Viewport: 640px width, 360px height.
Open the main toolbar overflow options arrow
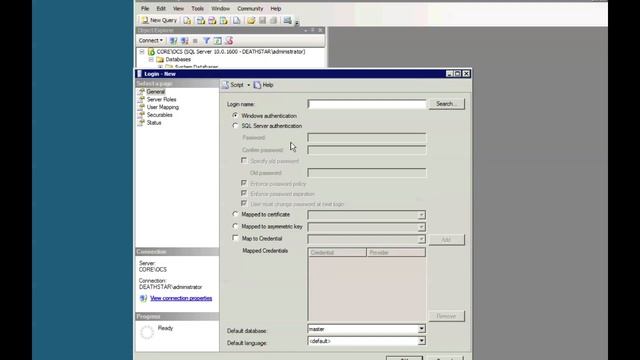point(297,22)
